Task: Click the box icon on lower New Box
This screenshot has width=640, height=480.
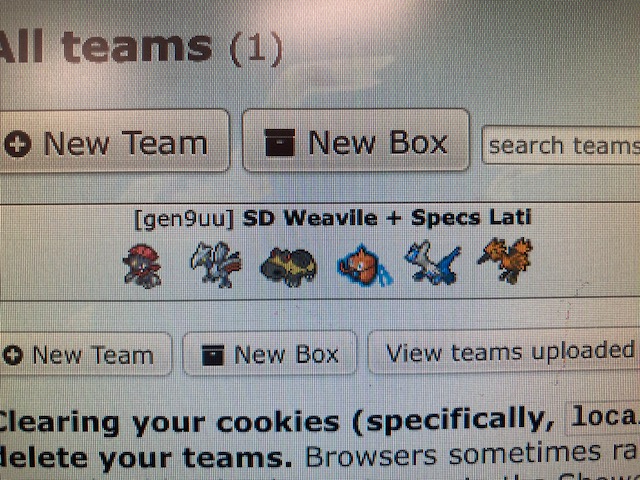Action: [x=213, y=355]
